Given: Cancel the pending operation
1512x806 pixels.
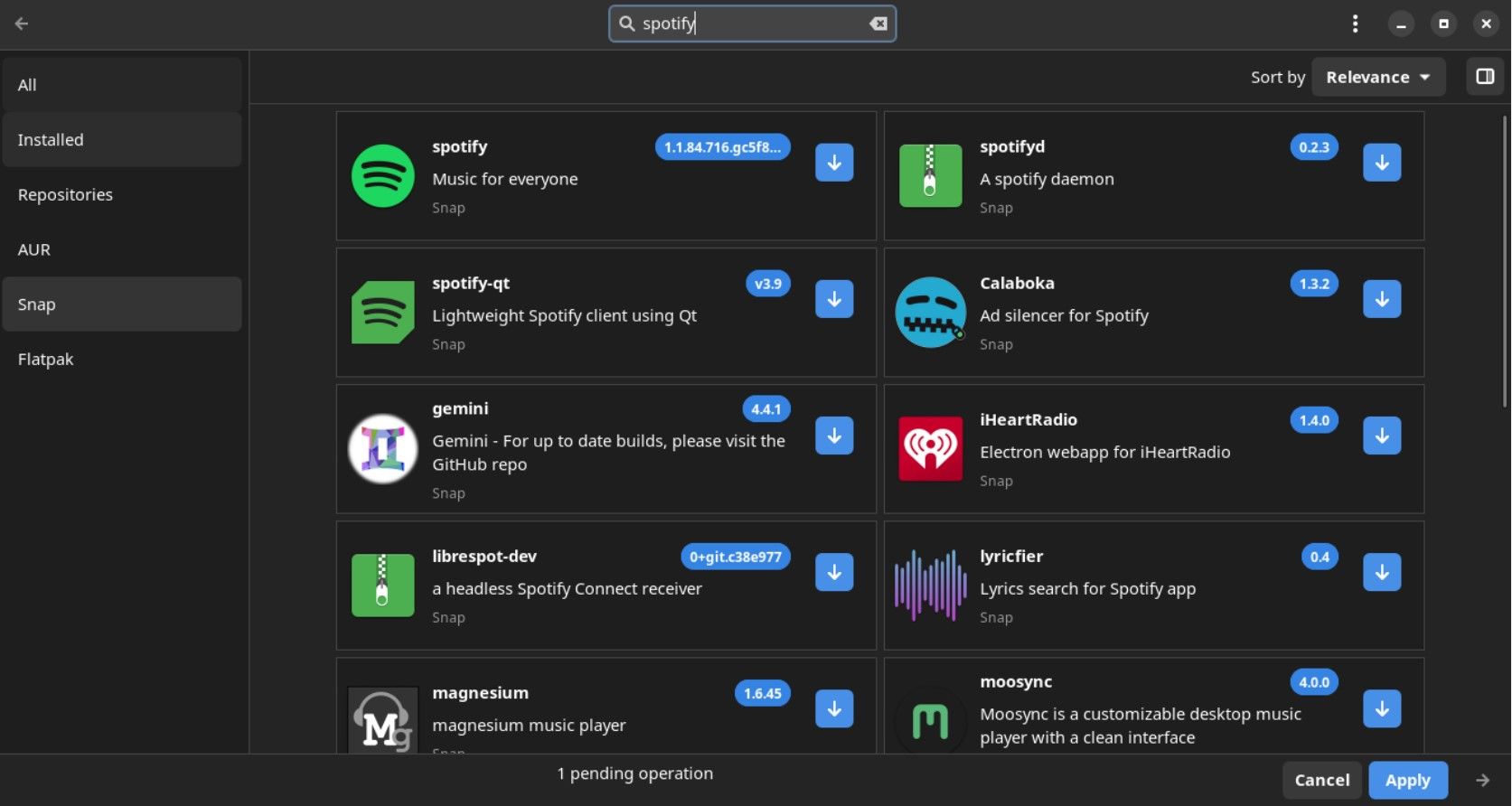Looking at the screenshot, I should pos(1322,781).
